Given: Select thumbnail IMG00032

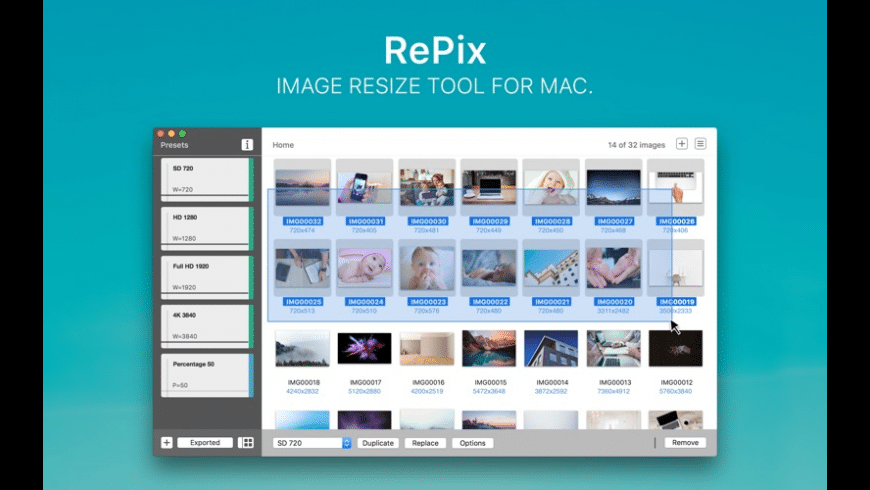Looking at the screenshot, I should coord(302,188).
